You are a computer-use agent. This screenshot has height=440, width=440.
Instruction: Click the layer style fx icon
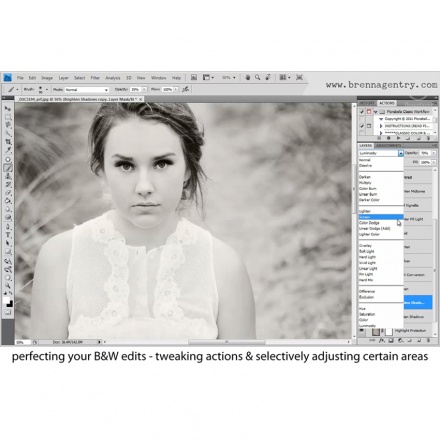tap(382, 341)
